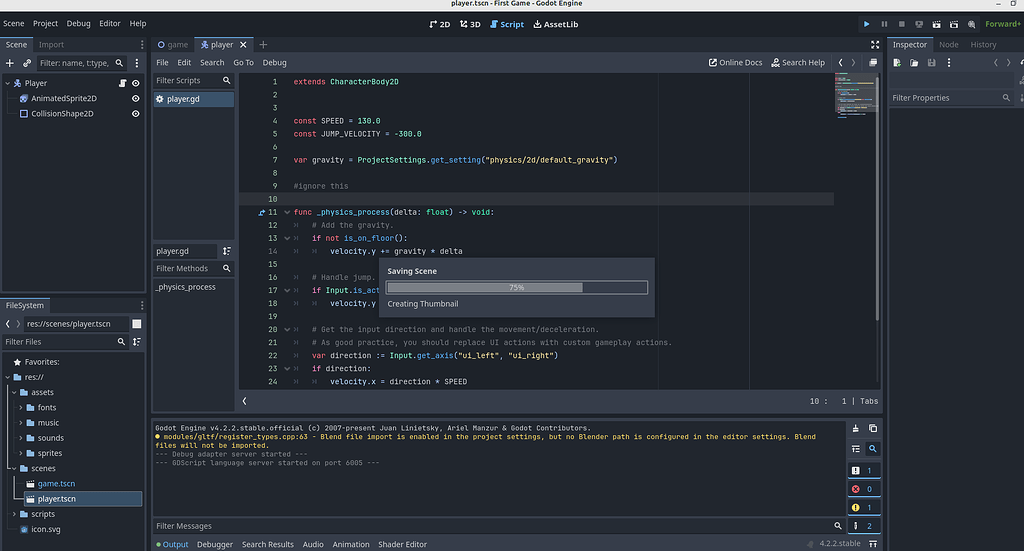
Task: Open the Movie Maker mode icon
Action: tap(972, 24)
